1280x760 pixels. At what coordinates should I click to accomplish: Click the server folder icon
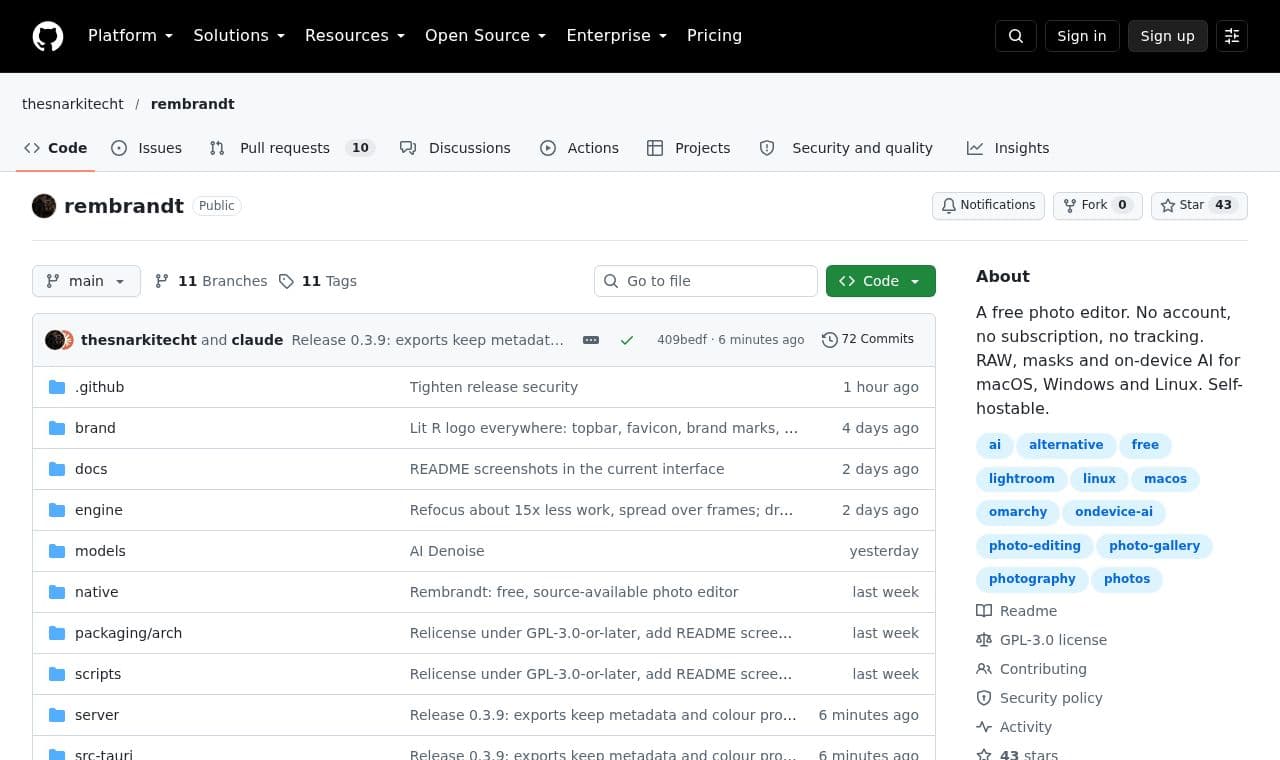pyautogui.click(x=57, y=715)
